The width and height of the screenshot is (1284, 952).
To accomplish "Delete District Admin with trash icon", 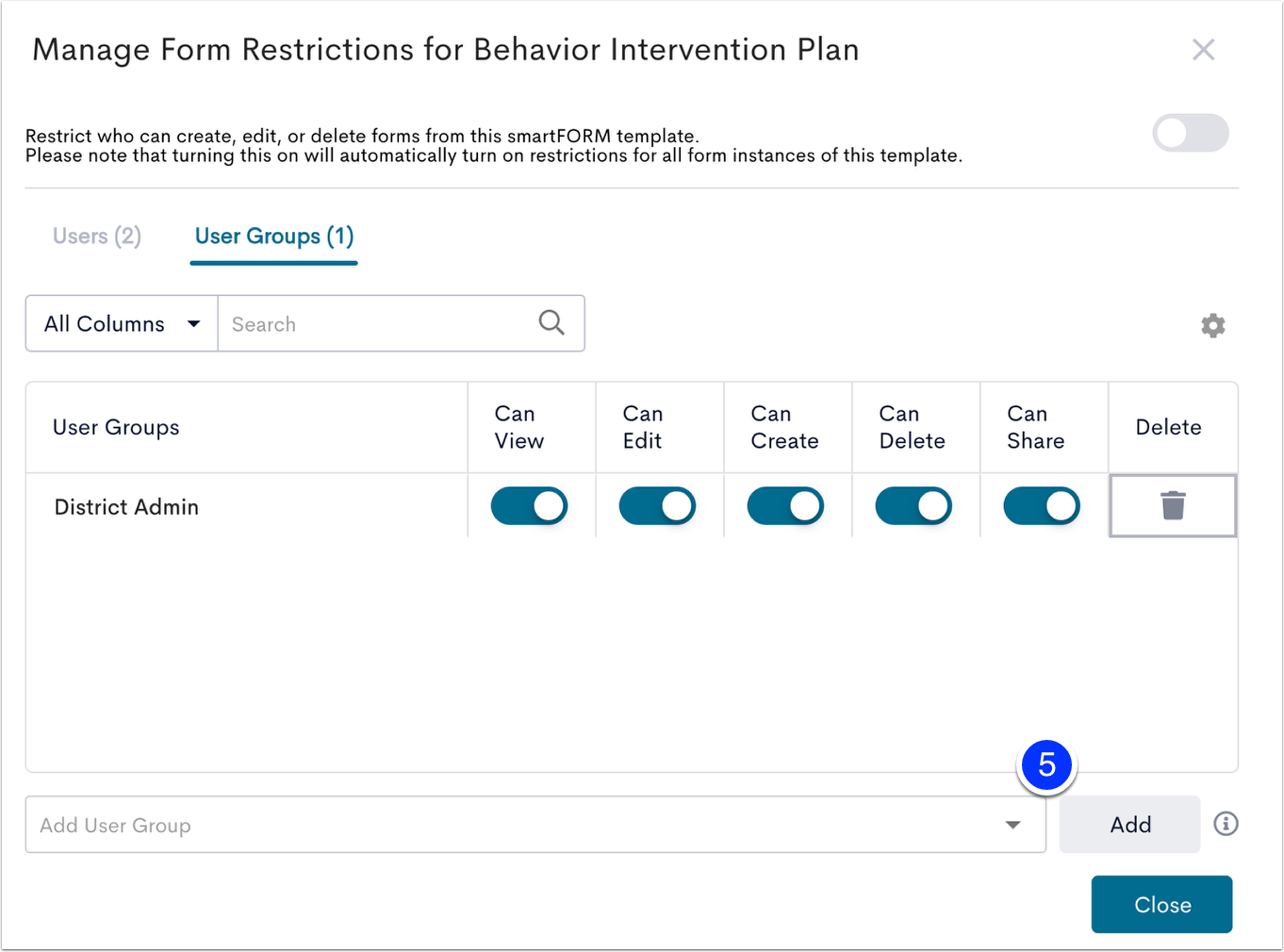I will 1173,506.
